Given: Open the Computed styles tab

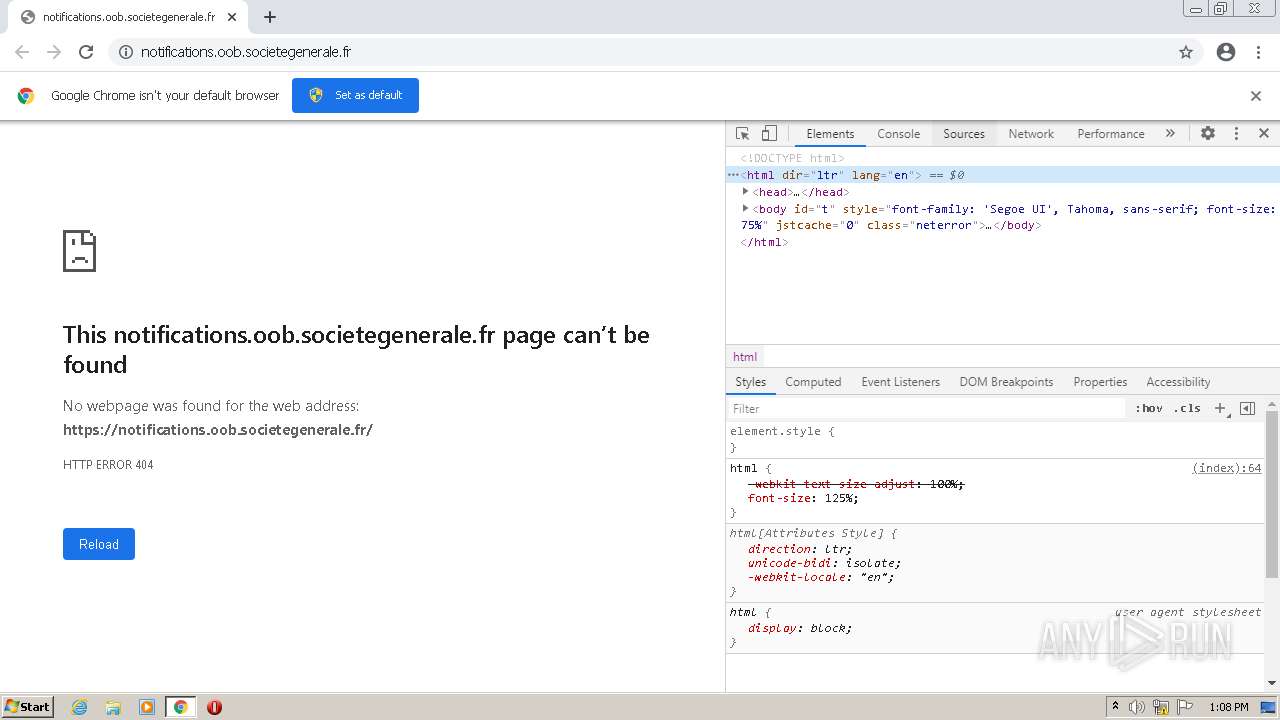Looking at the screenshot, I should [813, 382].
